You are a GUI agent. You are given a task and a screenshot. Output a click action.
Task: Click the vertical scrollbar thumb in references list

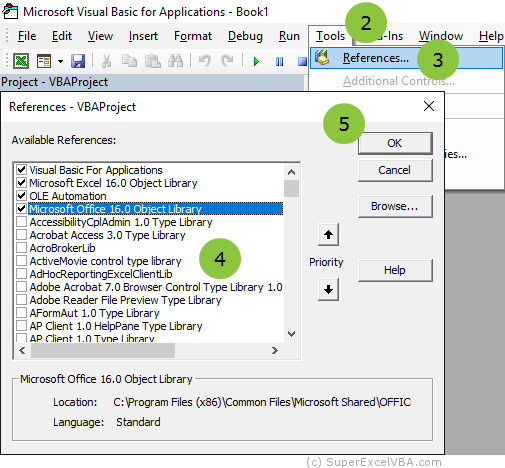[x=291, y=188]
